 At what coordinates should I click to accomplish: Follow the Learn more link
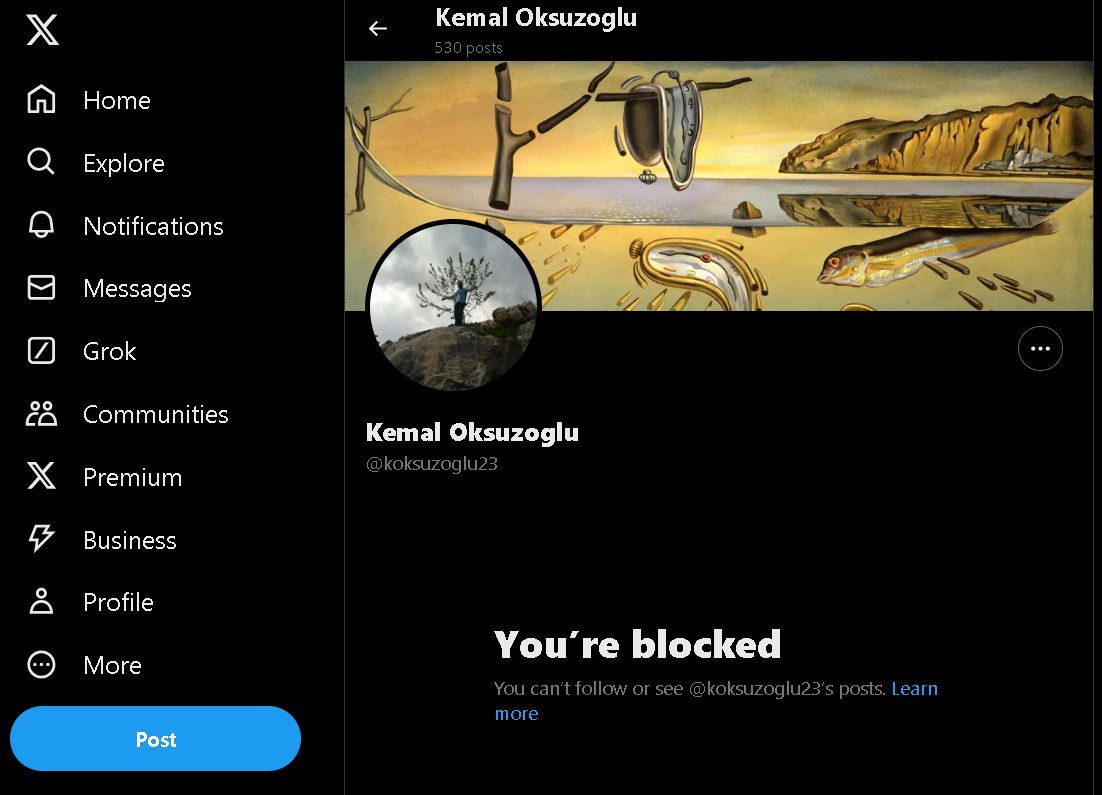pyautogui.click(x=914, y=688)
